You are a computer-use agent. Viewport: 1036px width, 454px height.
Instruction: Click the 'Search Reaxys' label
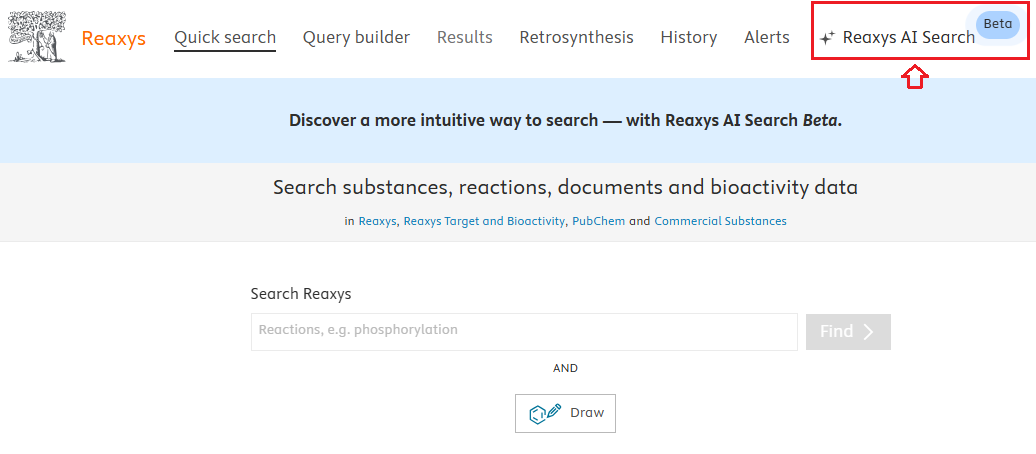pyautogui.click(x=301, y=294)
